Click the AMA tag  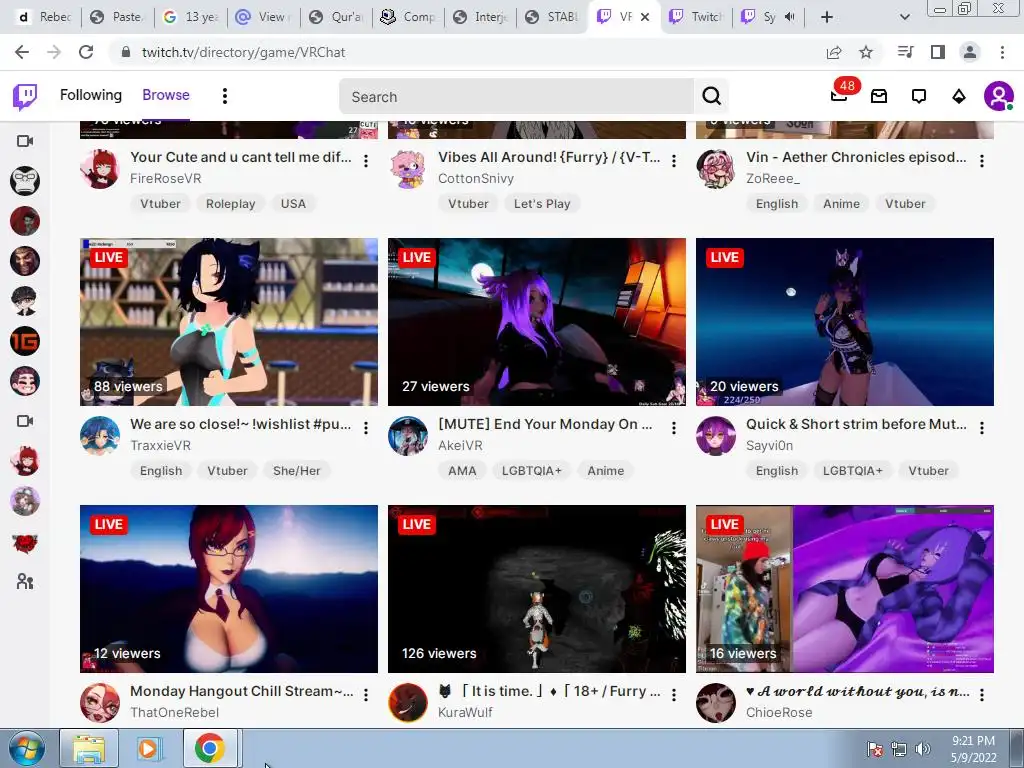pyautogui.click(x=462, y=471)
